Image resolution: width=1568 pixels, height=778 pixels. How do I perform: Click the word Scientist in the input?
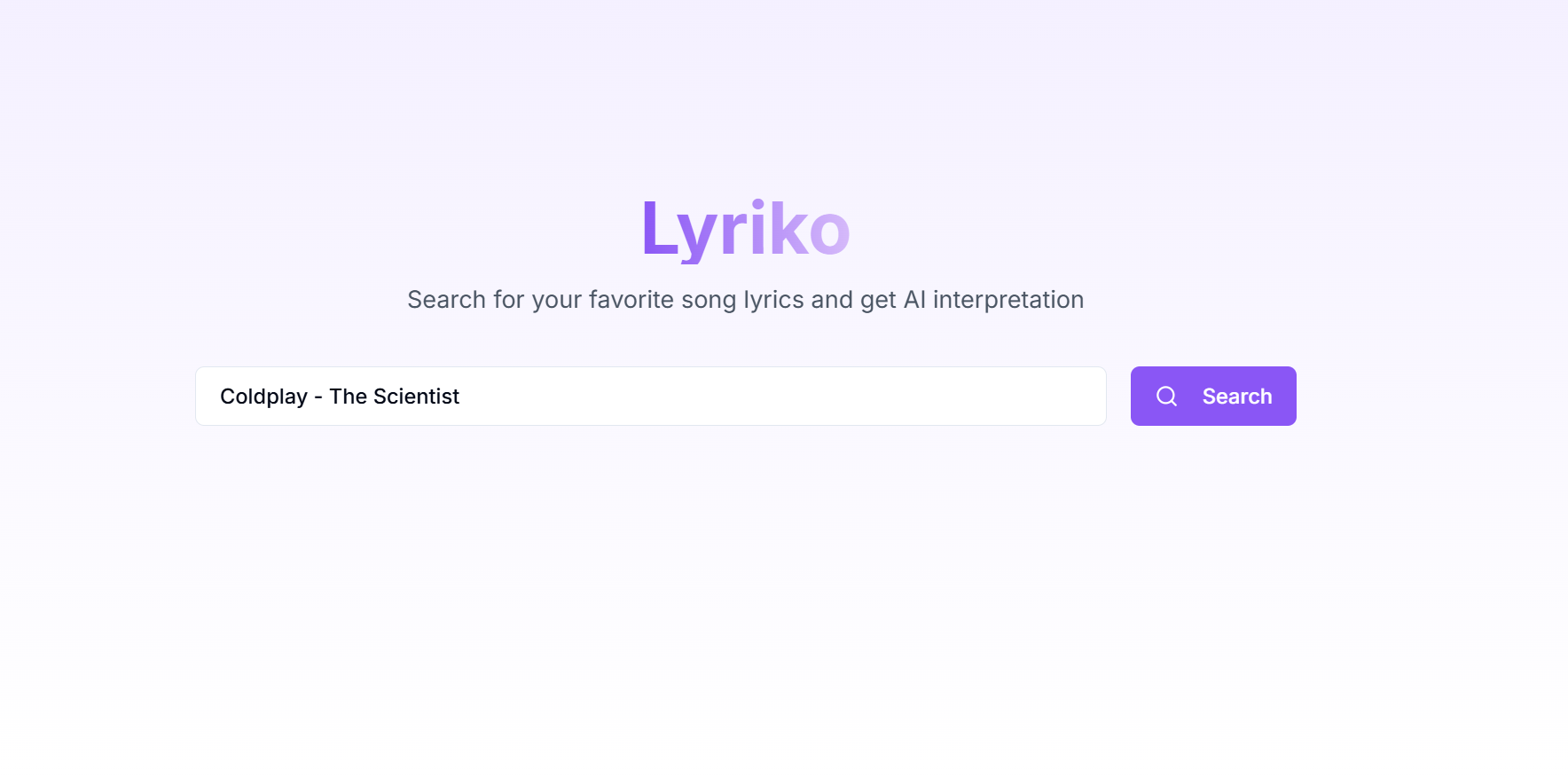pos(417,396)
